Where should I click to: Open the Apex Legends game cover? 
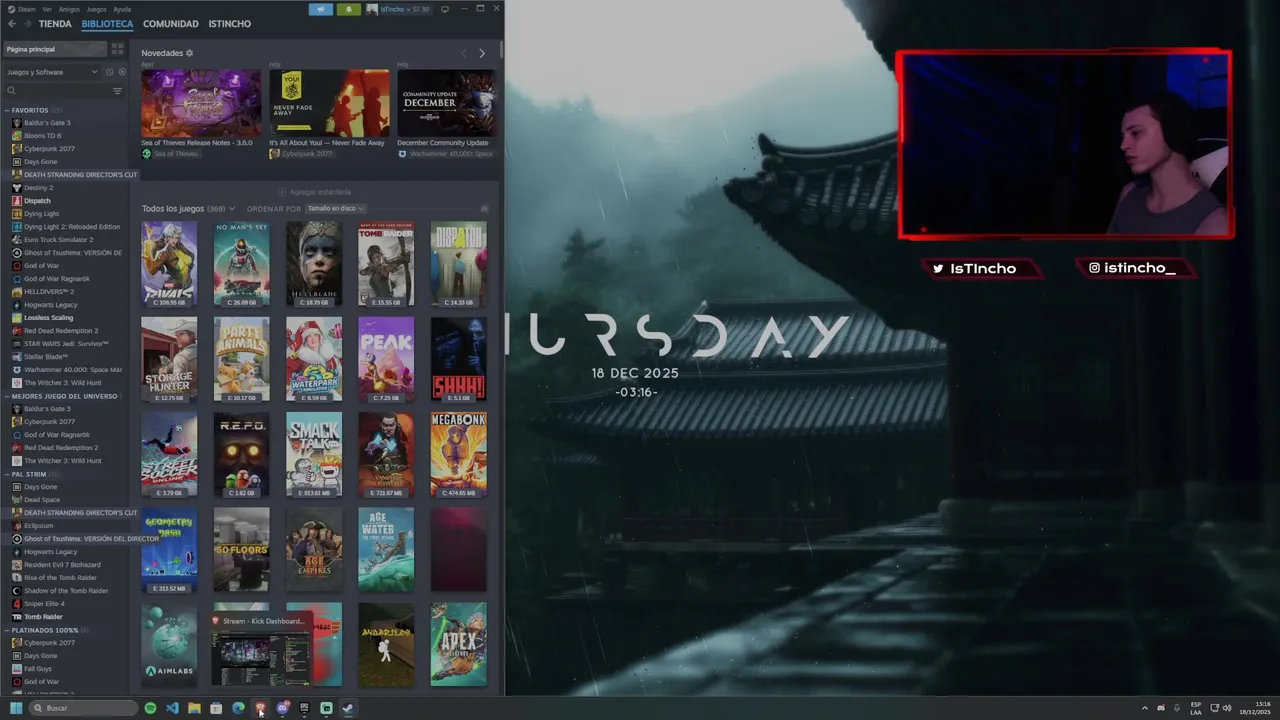coord(458,645)
